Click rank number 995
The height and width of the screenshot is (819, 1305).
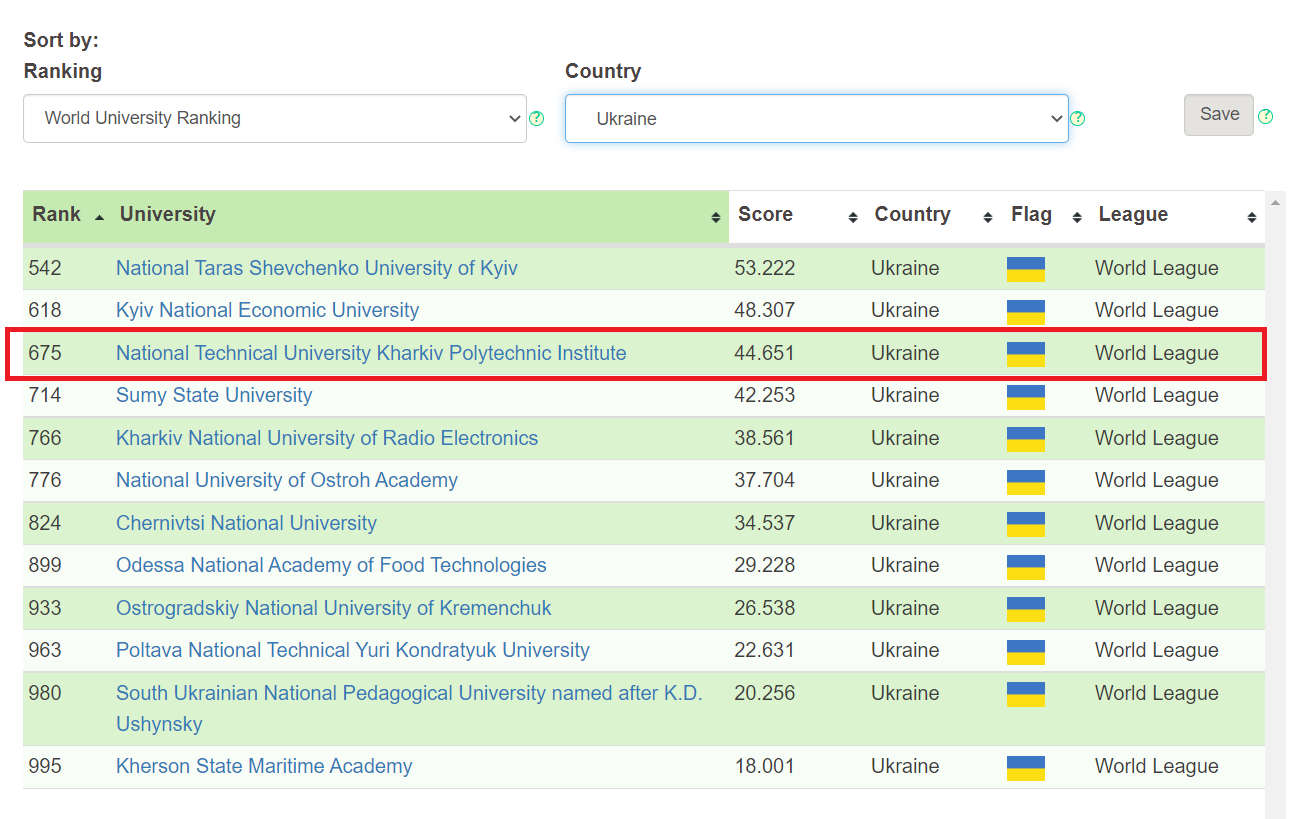(45, 766)
